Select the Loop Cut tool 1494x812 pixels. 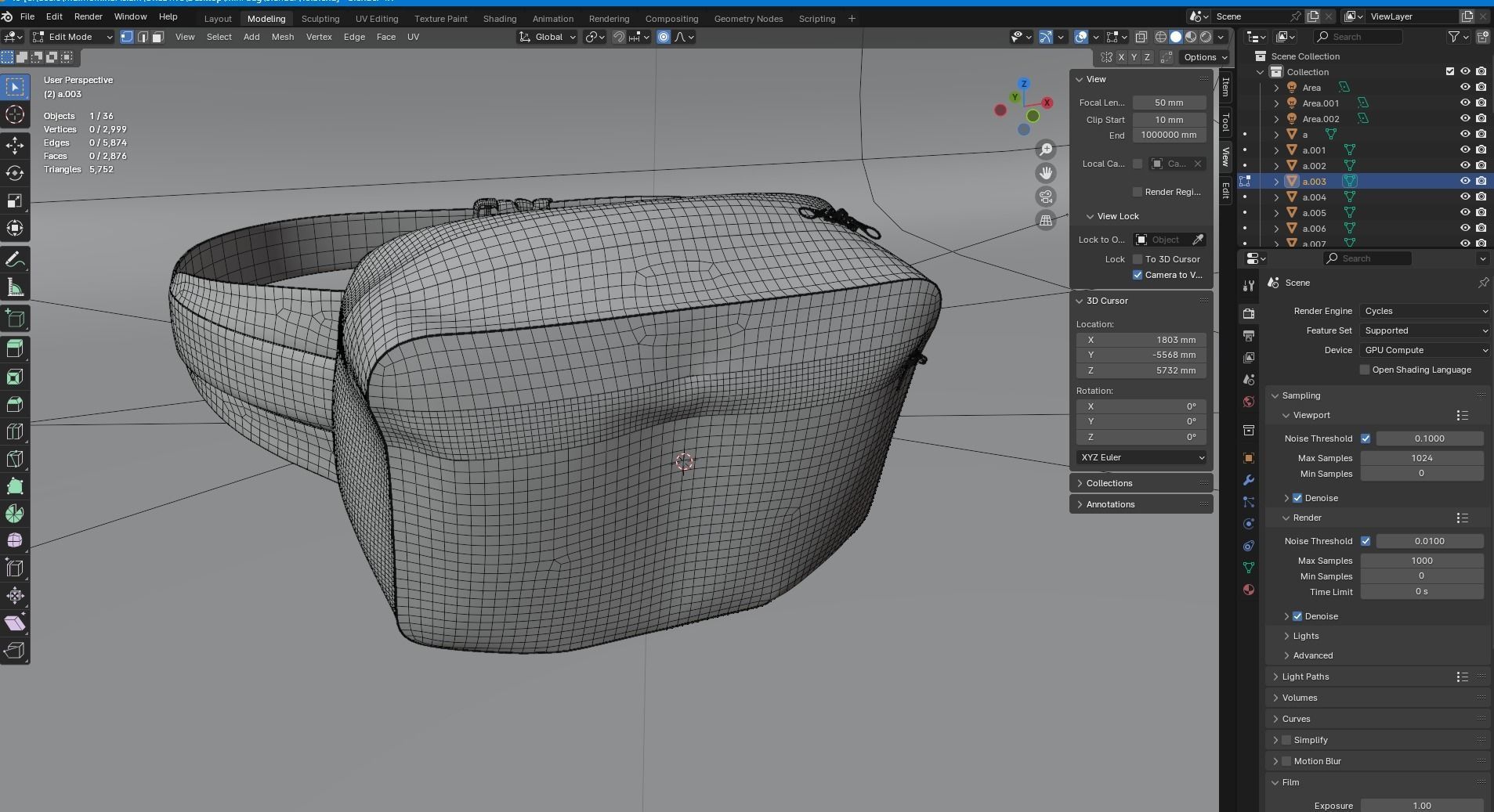click(15, 431)
